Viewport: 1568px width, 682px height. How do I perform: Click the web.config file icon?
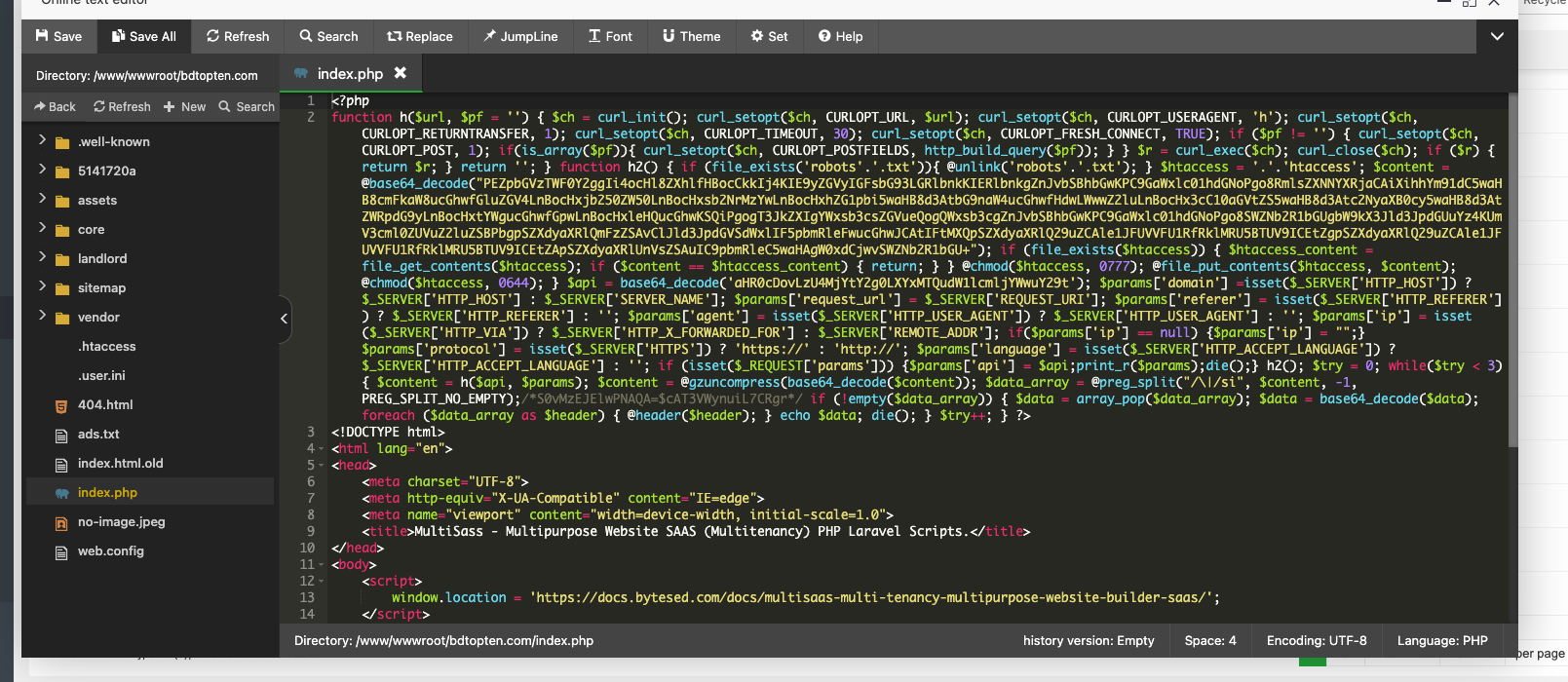61,552
